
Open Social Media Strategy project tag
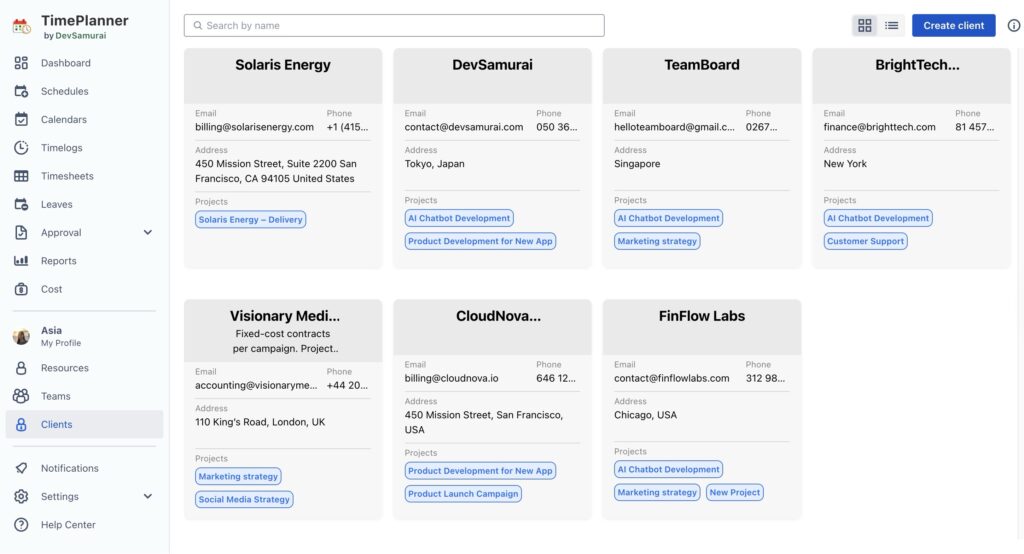(244, 499)
